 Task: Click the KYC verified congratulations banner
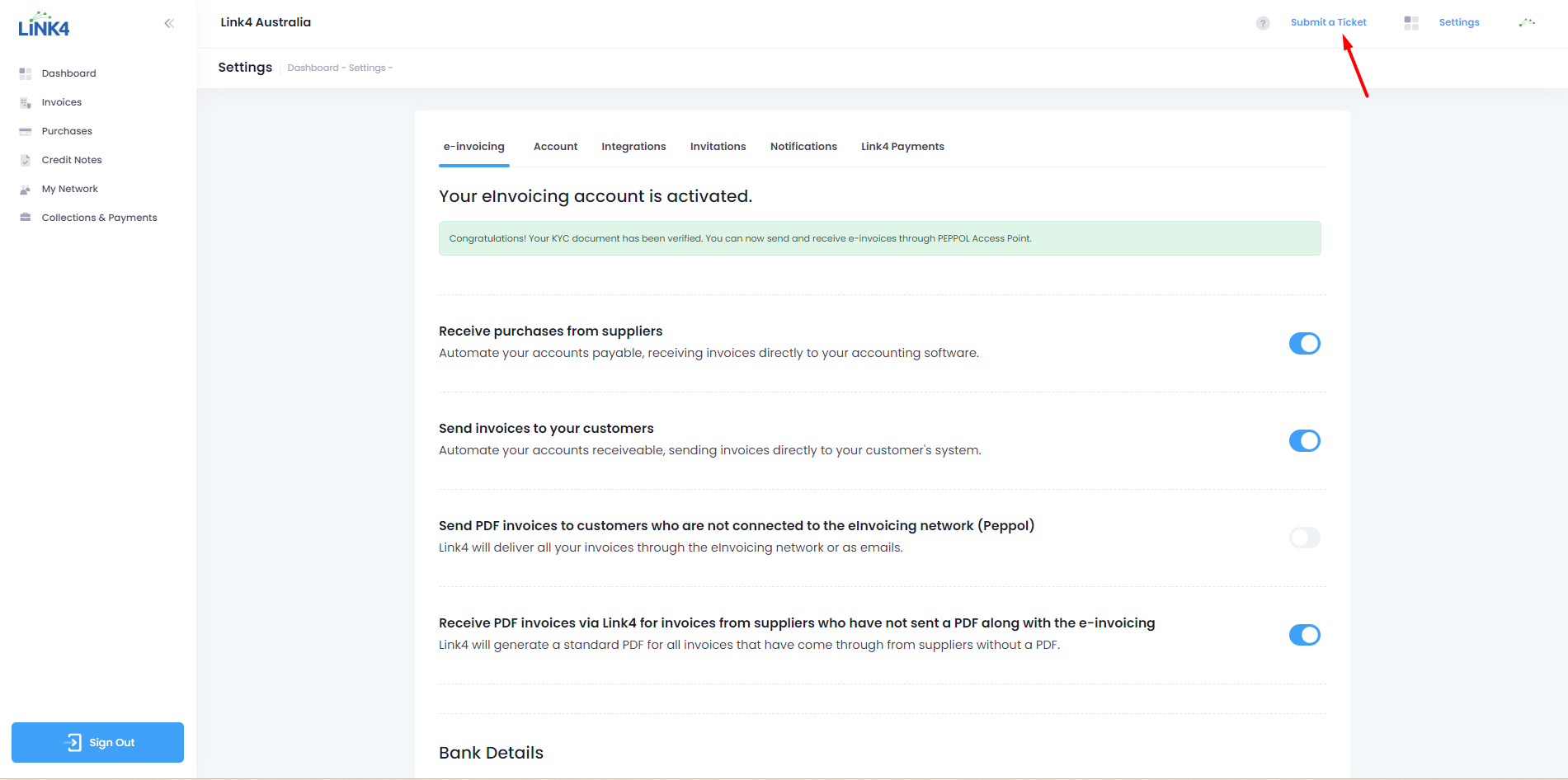(879, 238)
